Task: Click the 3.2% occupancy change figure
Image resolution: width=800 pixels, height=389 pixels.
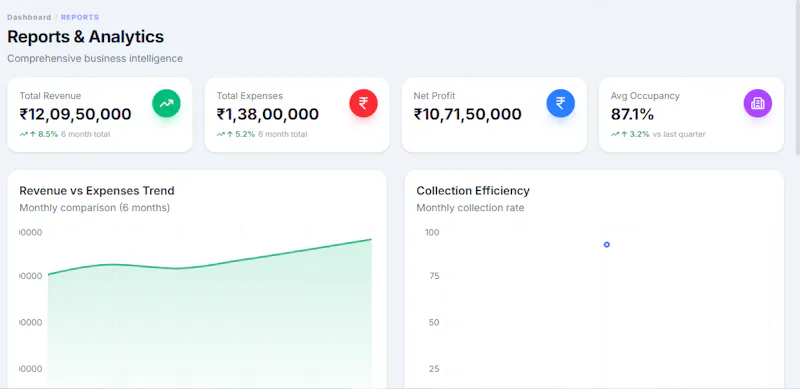Action: pyautogui.click(x=639, y=134)
